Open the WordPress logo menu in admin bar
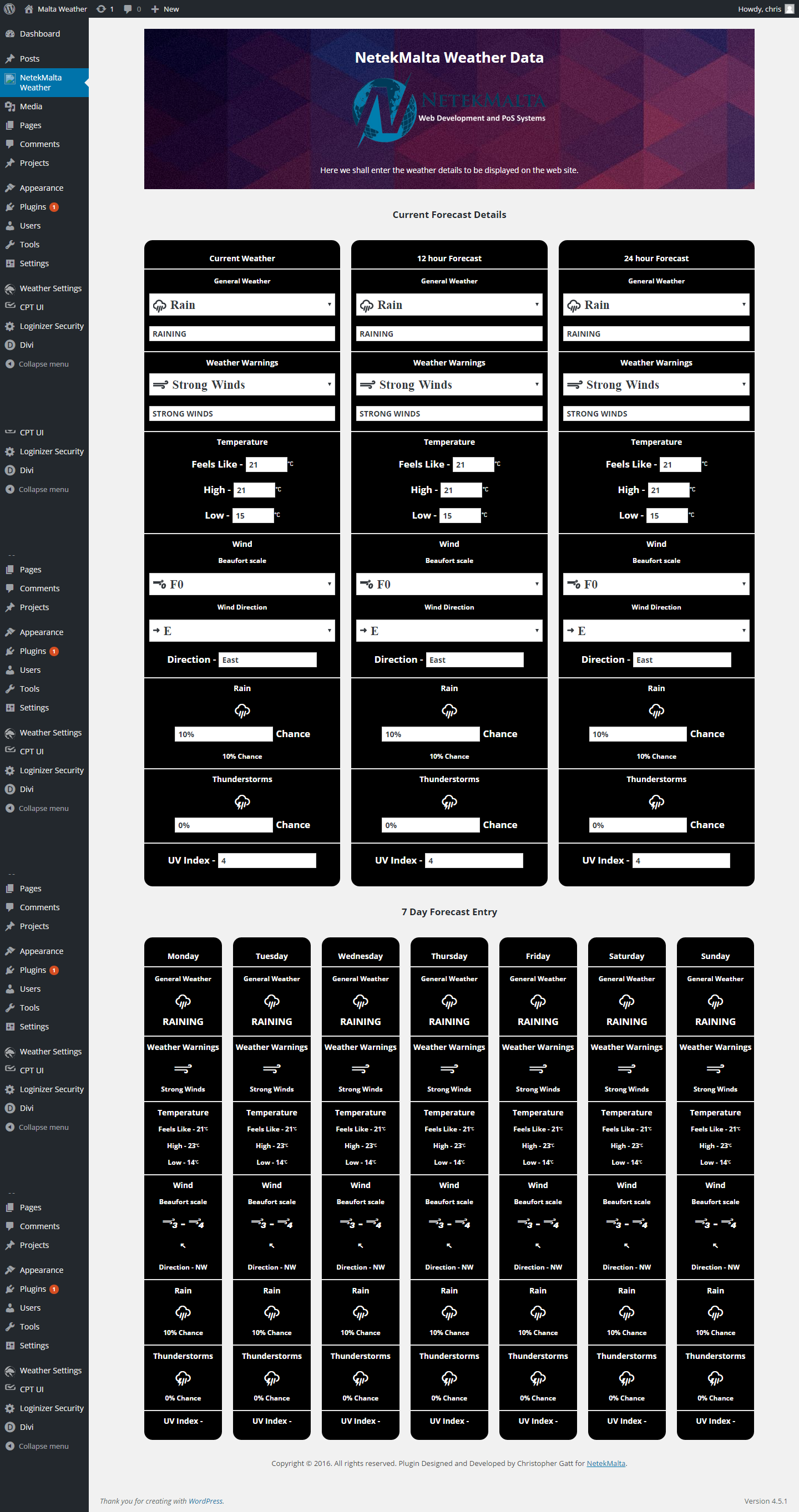This screenshot has width=799, height=1512. pyautogui.click(x=9, y=9)
